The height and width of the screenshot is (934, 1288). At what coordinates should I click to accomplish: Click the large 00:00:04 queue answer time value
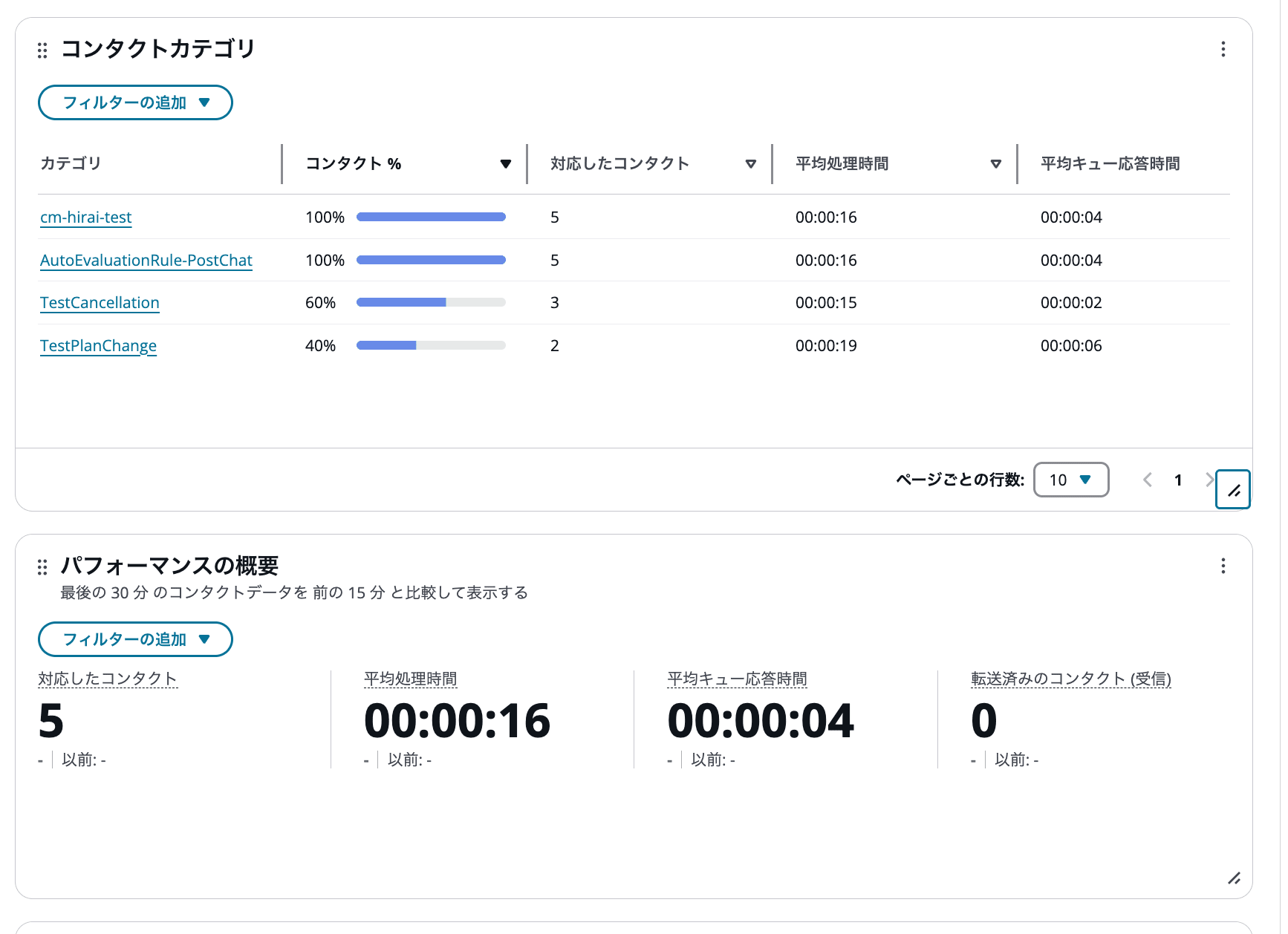(x=761, y=721)
